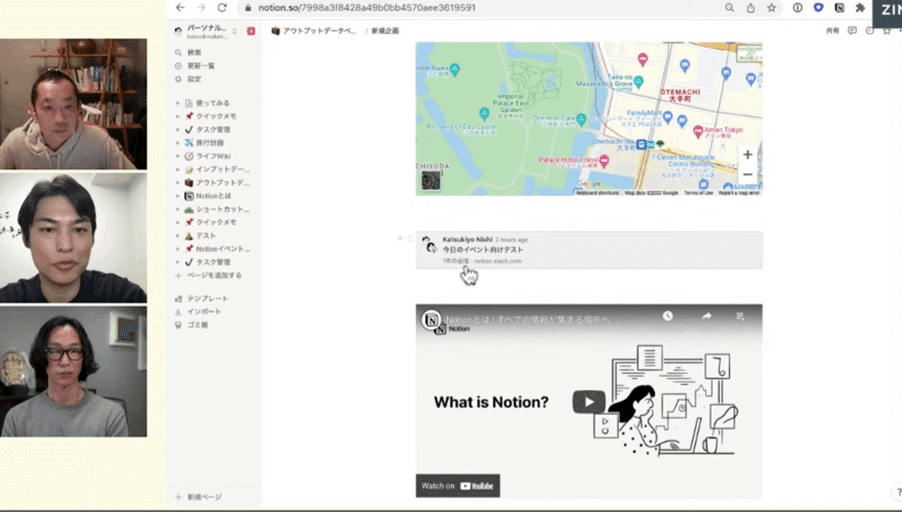Click the 共有 share button
The image size is (902, 512).
[832, 31]
